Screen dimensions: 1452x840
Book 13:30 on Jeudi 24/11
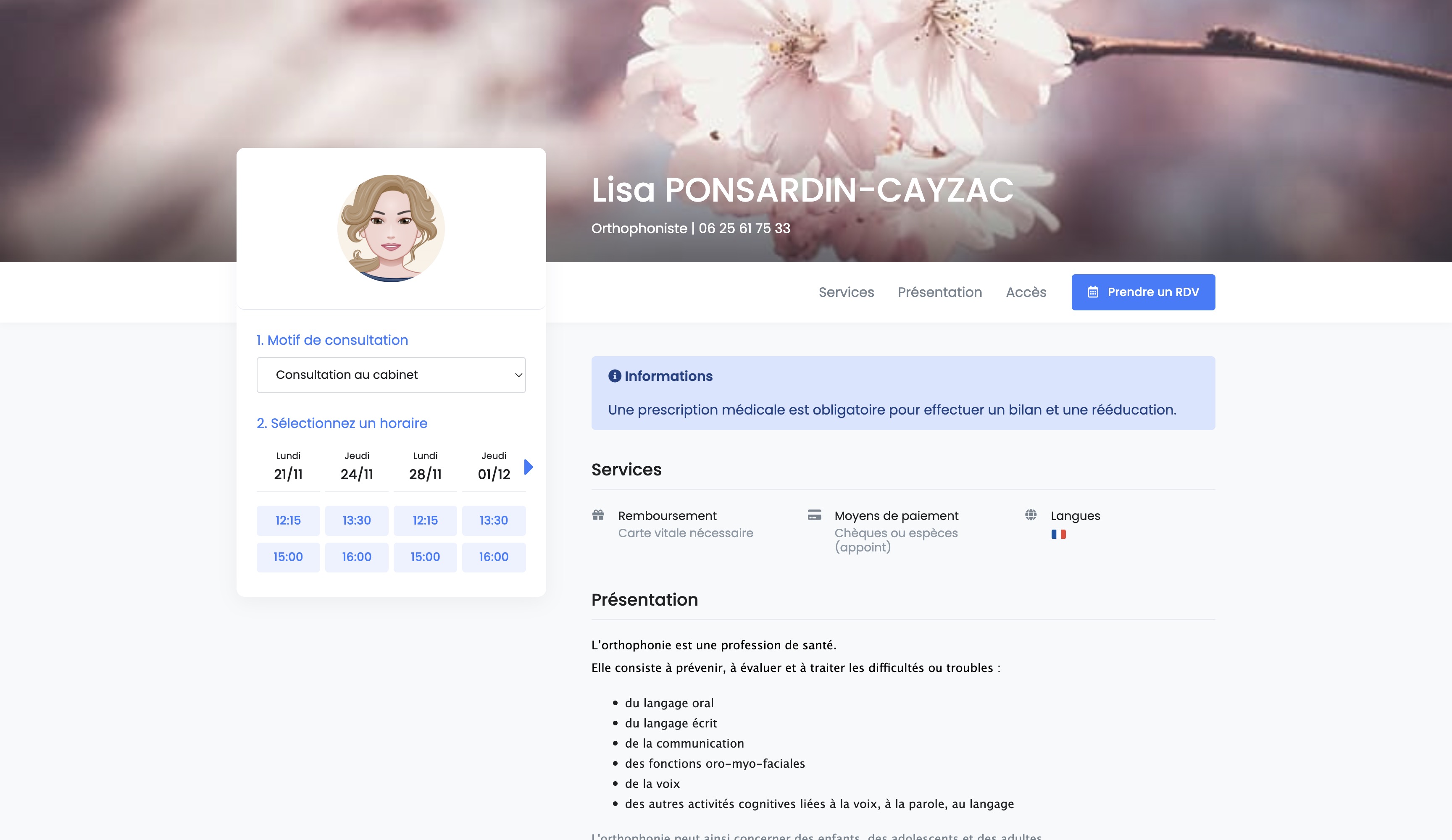(x=357, y=520)
